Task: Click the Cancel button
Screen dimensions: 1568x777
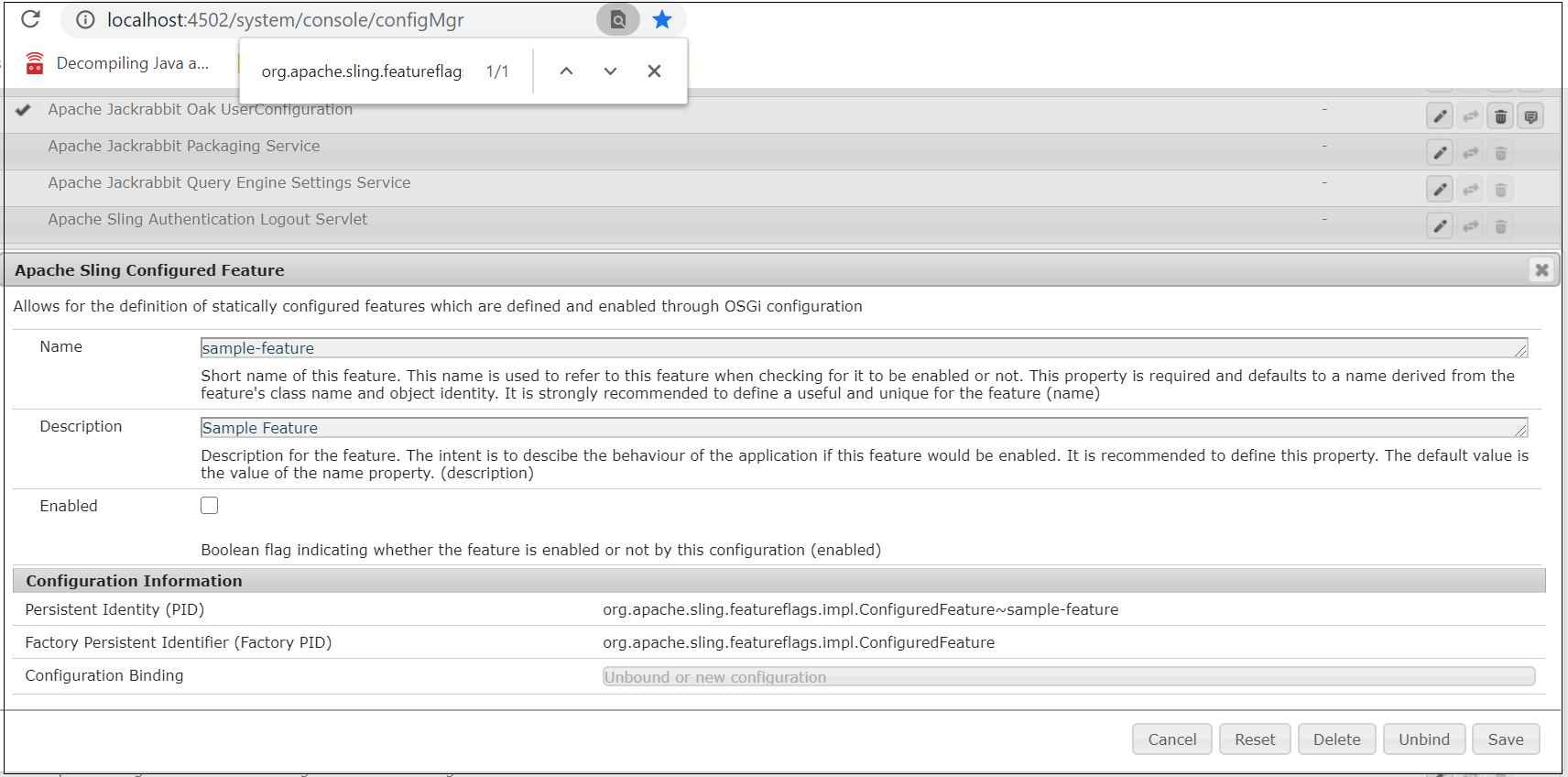Action: click(x=1172, y=739)
